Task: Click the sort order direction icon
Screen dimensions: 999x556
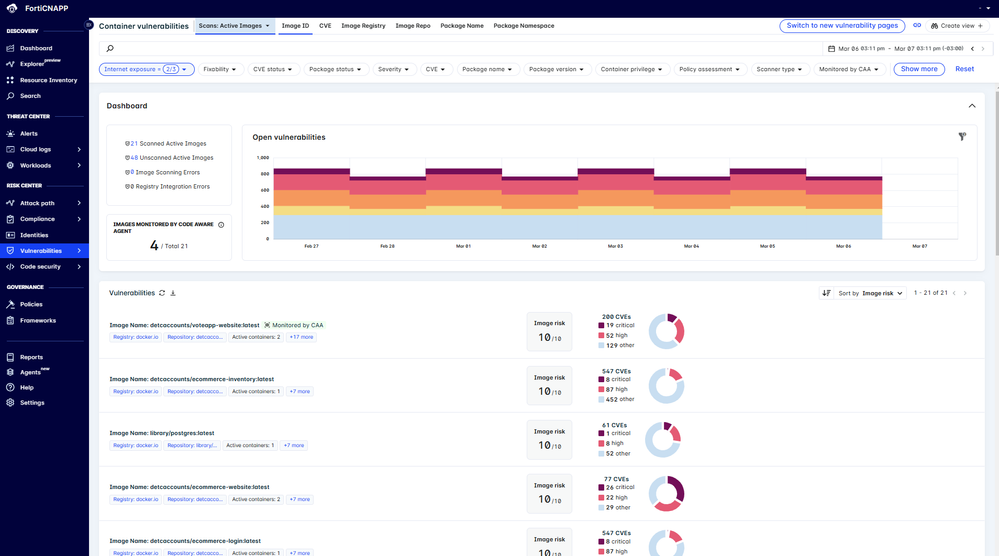Action: pyautogui.click(x=826, y=293)
